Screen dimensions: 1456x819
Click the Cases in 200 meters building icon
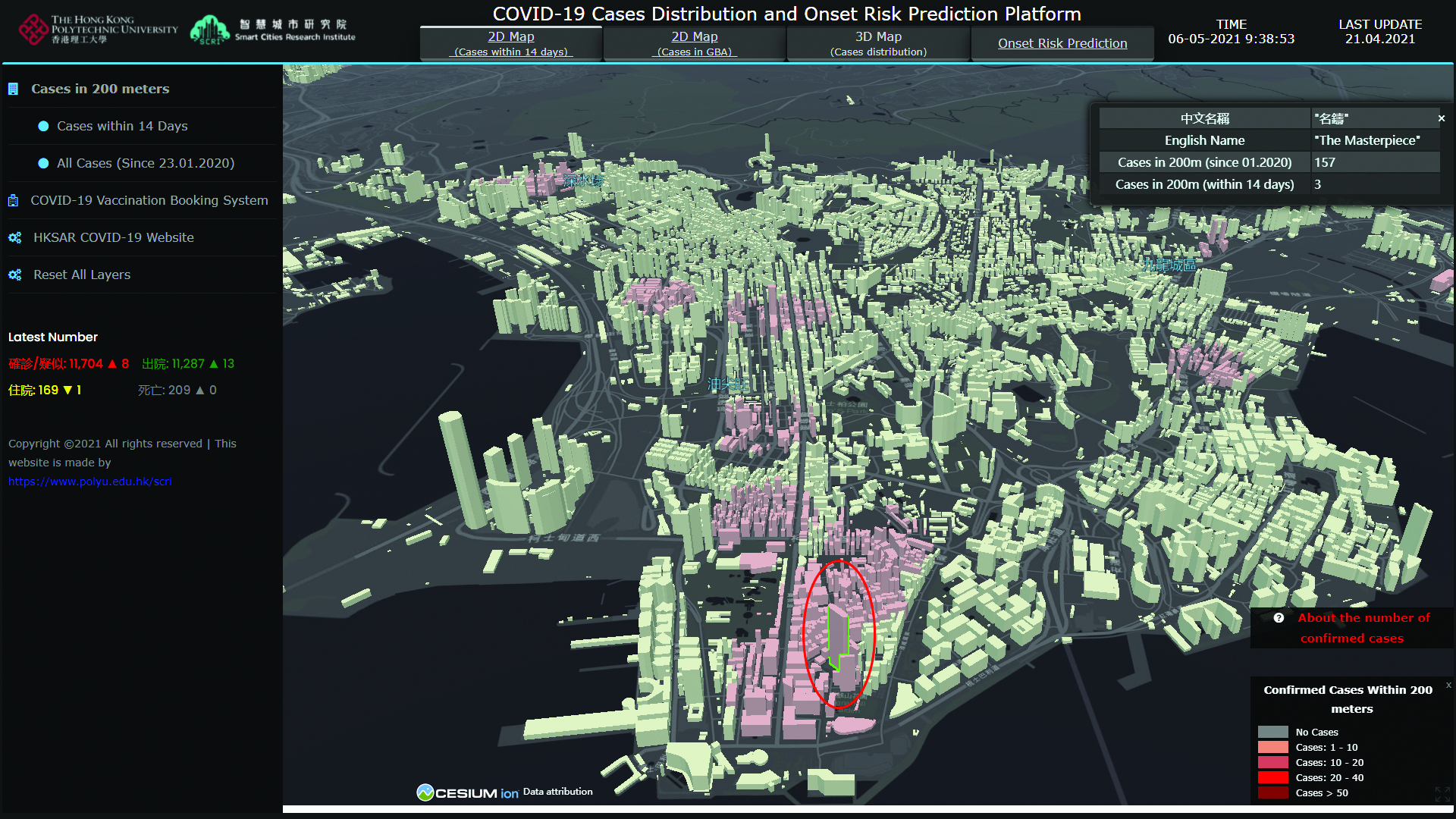coord(13,89)
